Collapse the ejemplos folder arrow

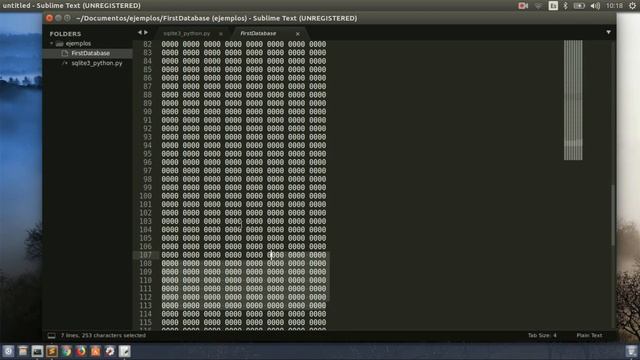click(x=52, y=43)
